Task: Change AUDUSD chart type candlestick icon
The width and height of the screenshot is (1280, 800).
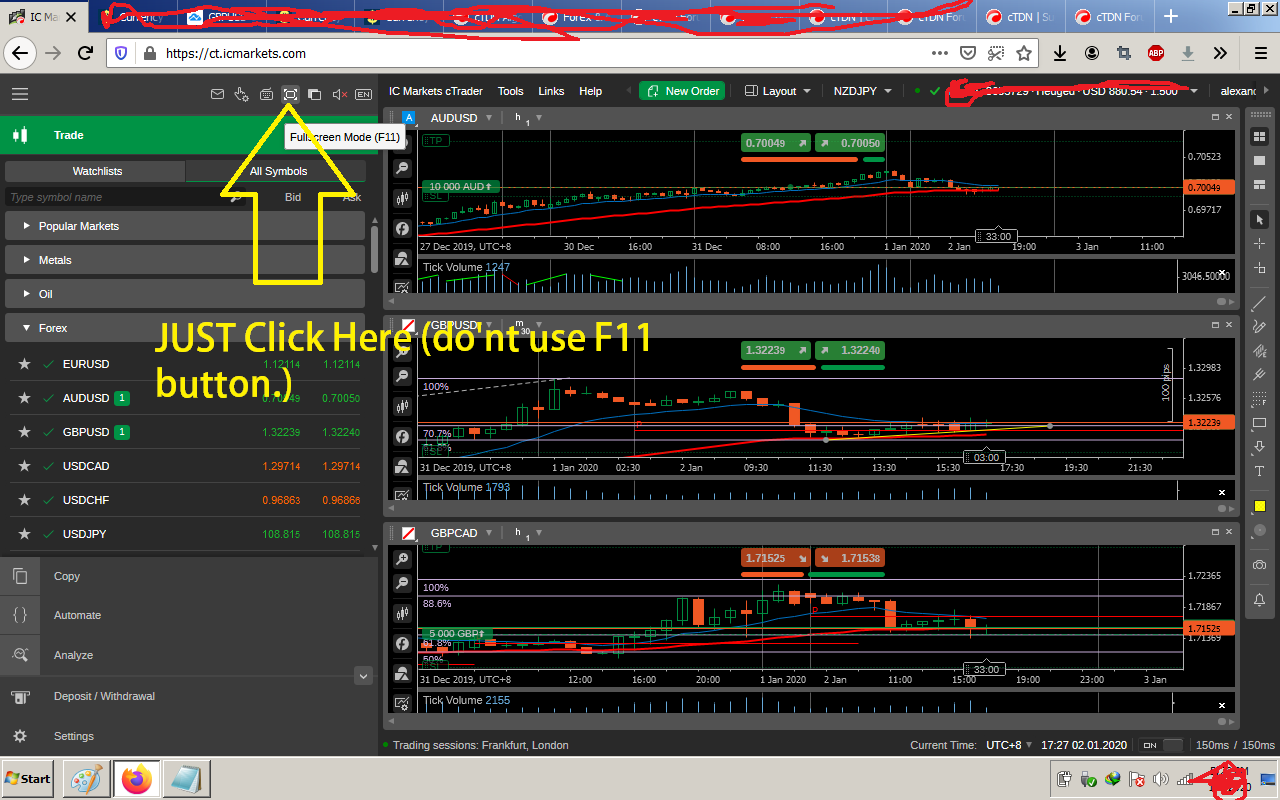Action: (402, 199)
